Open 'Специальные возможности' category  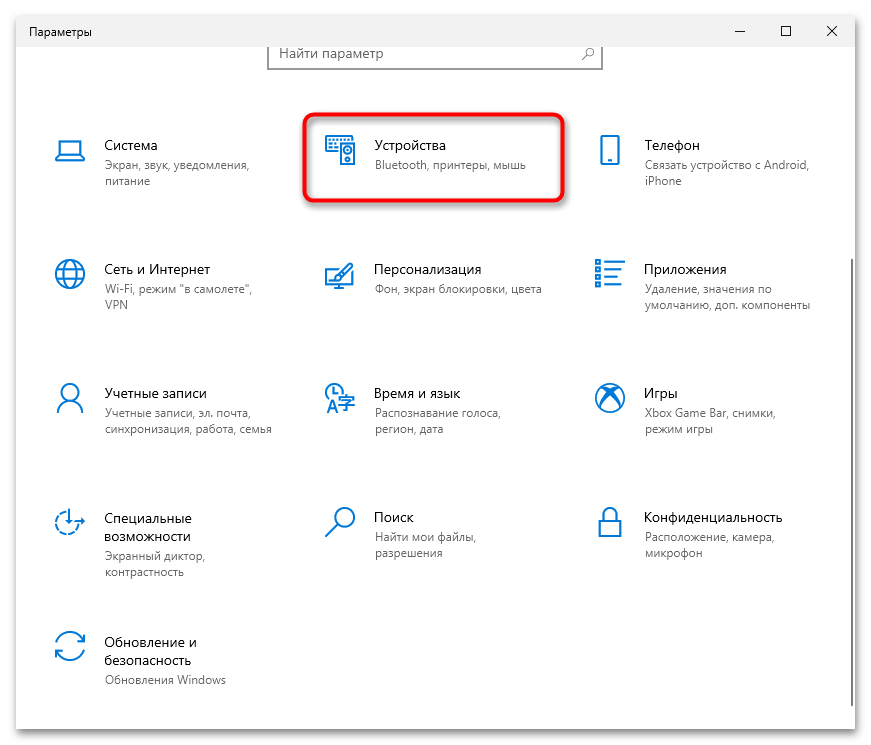(x=148, y=527)
